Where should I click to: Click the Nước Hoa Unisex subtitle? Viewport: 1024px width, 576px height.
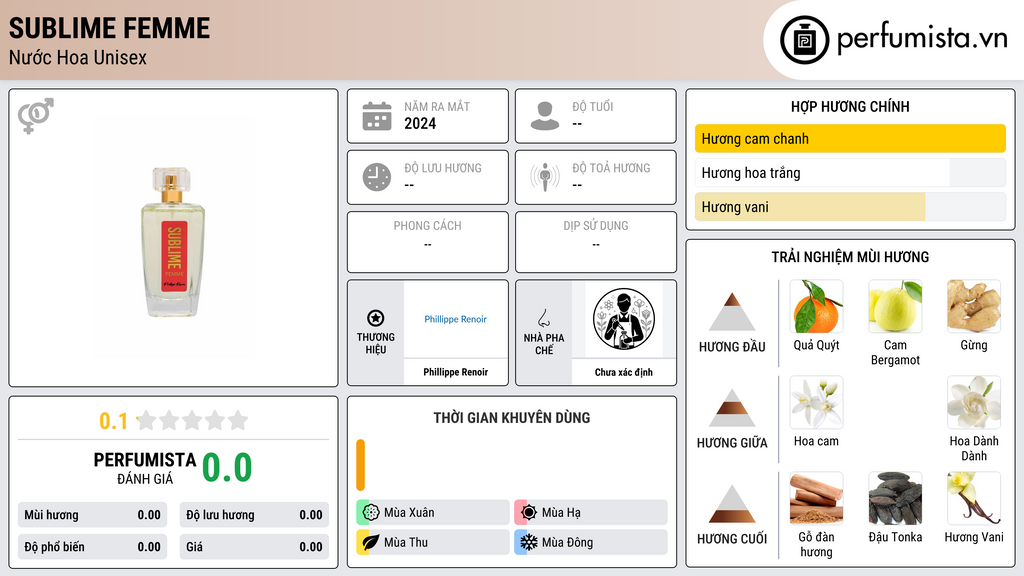tap(78, 57)
